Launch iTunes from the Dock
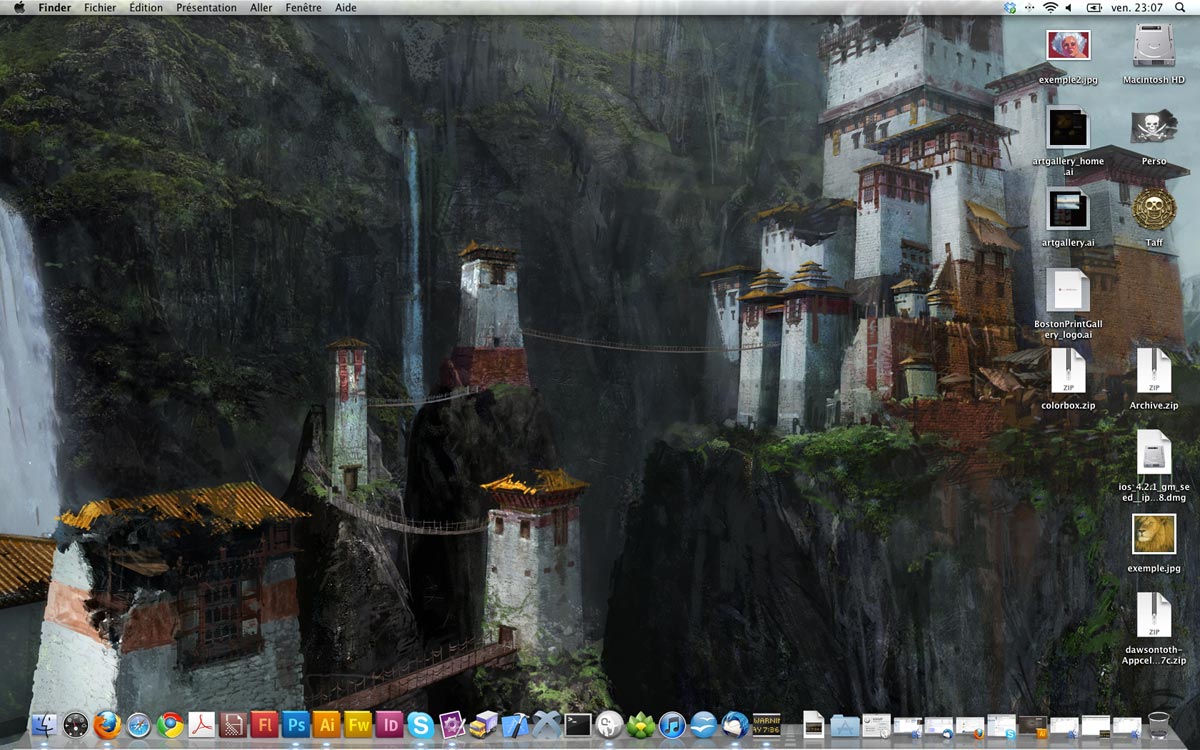Screen dimensions: 1200x750 [671, 725]
